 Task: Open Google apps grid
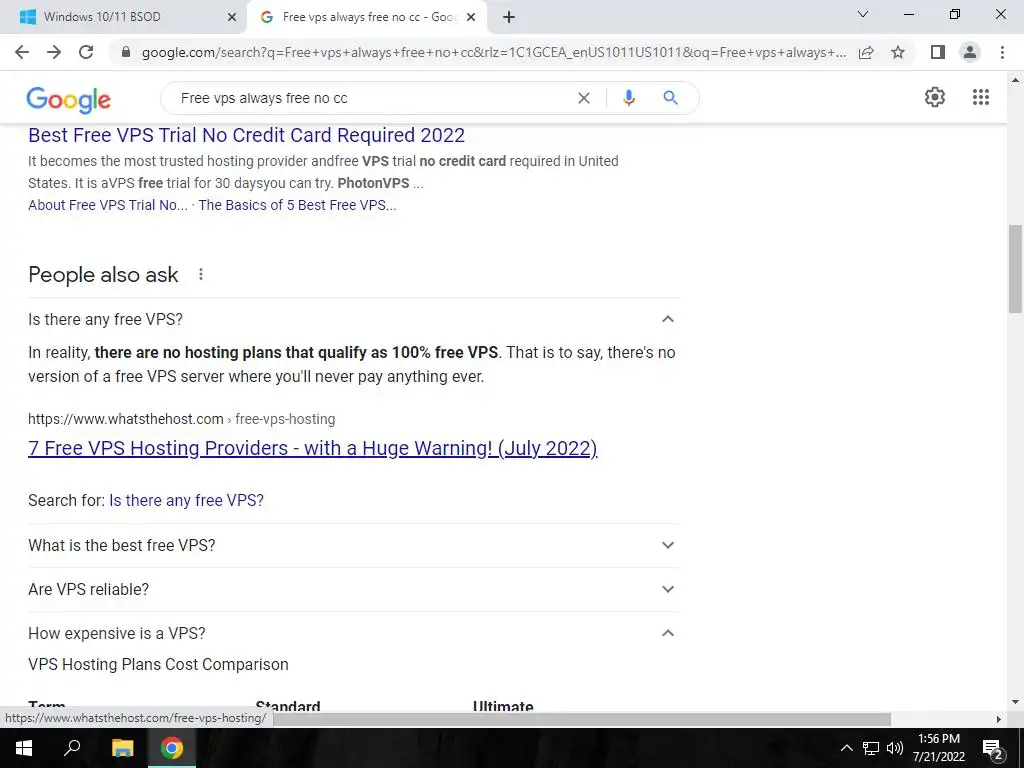pos(980,97)
